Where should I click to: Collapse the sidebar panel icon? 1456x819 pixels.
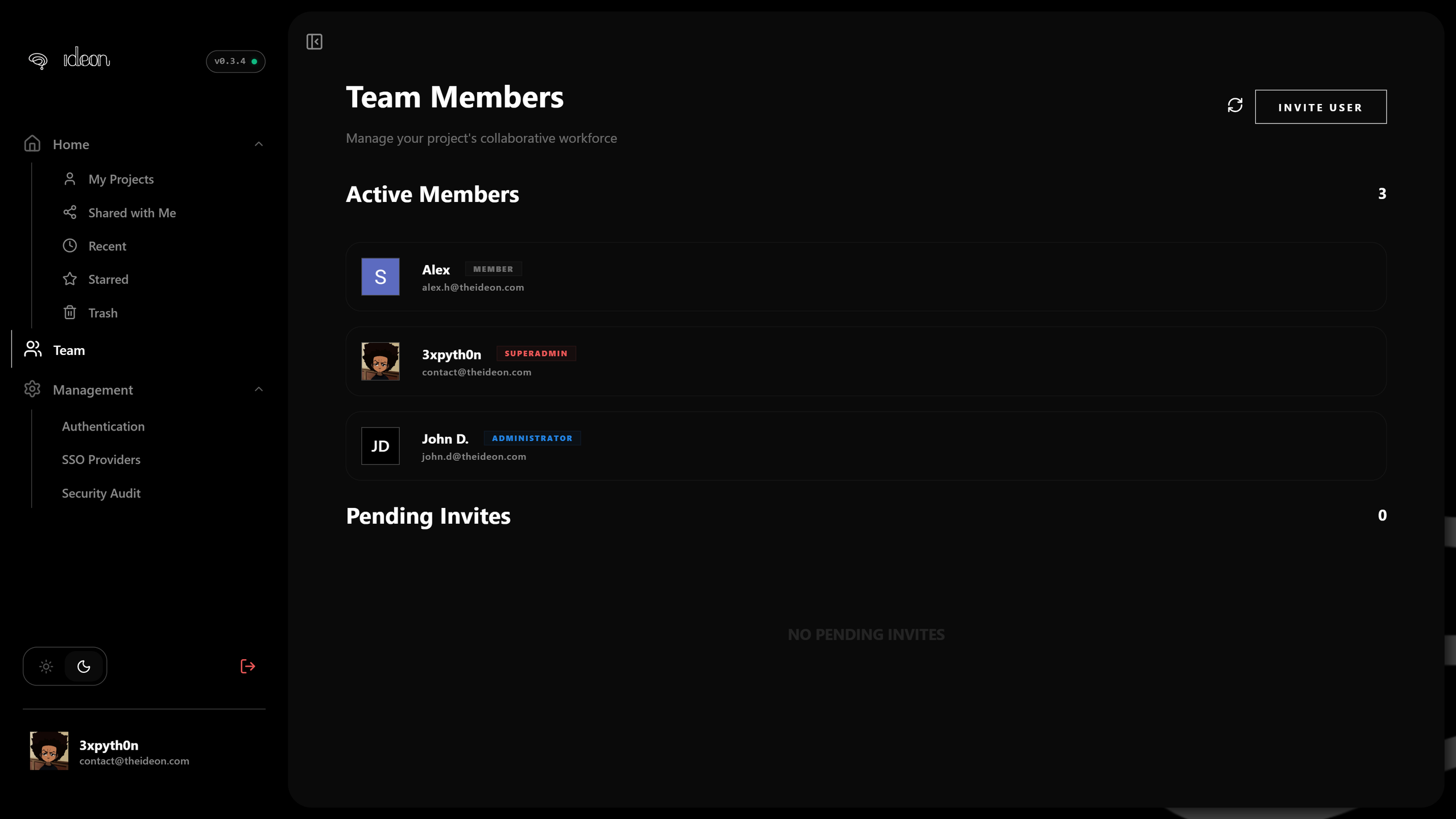point(314,42)
